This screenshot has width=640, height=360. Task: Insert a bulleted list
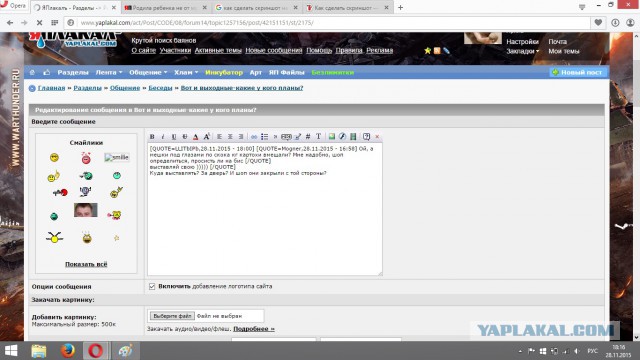pos(264,137)
